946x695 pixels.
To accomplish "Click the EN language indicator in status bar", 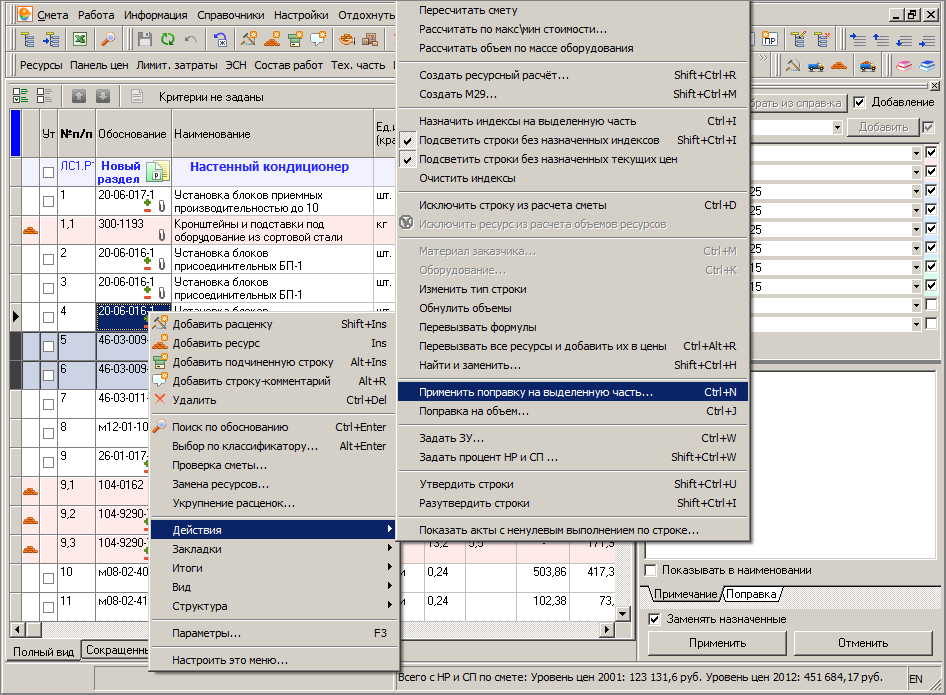I will point(916,679).
